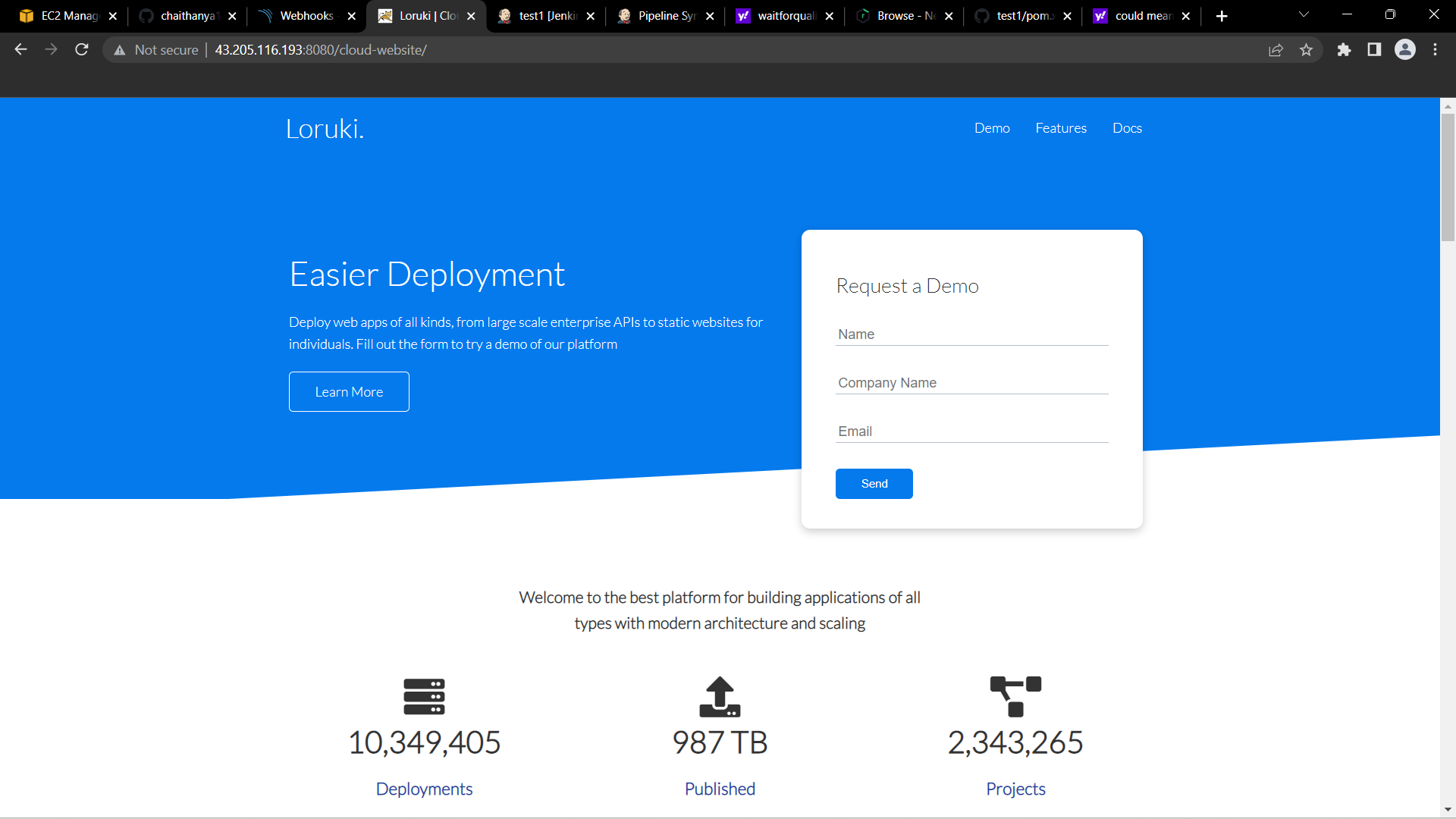The height and width of the screenshot is (819, 1456).
Task: Switch to the Webhooks tab
Action: [306, 16]
